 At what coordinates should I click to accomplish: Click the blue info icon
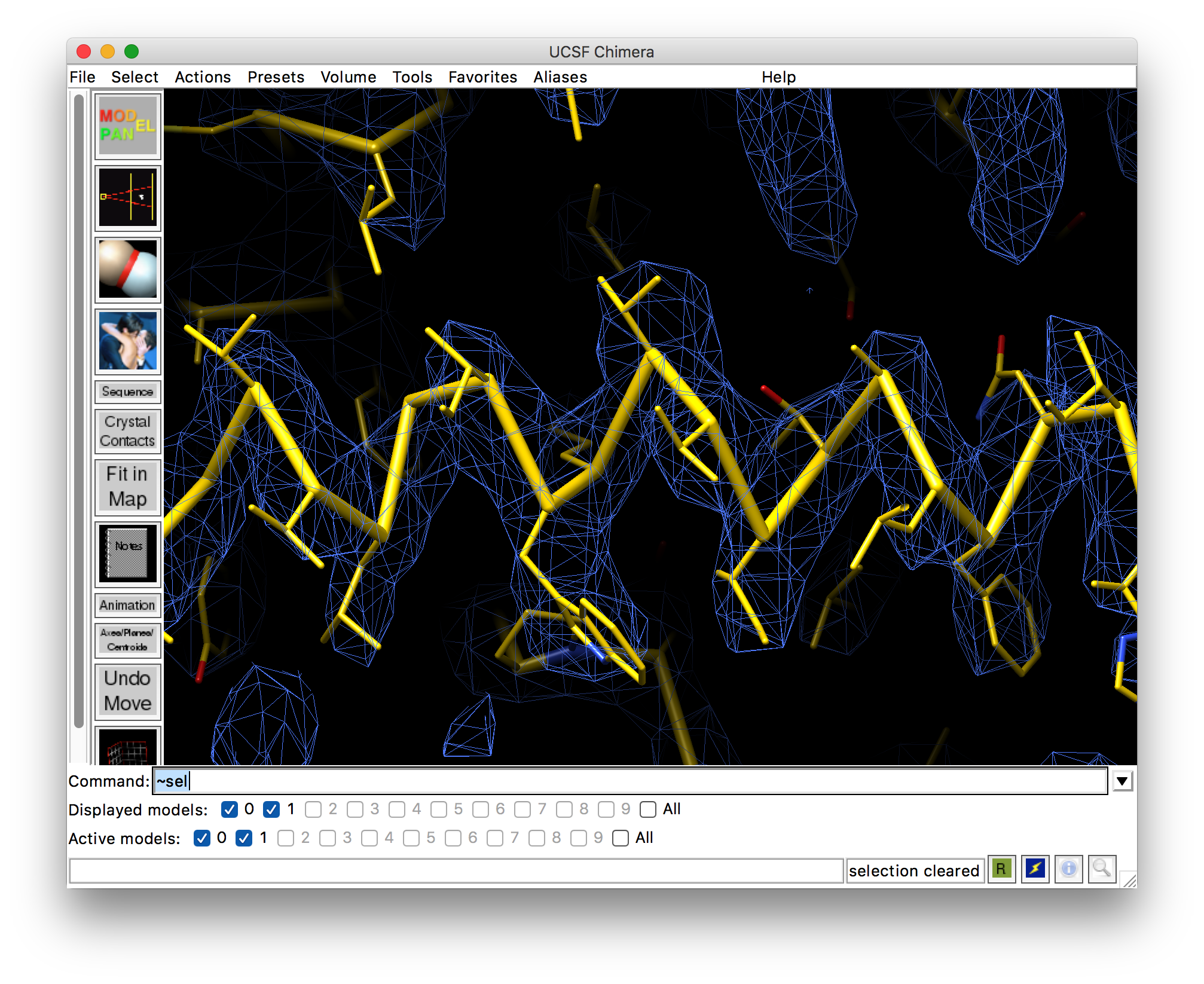[x=1068, y=869]
